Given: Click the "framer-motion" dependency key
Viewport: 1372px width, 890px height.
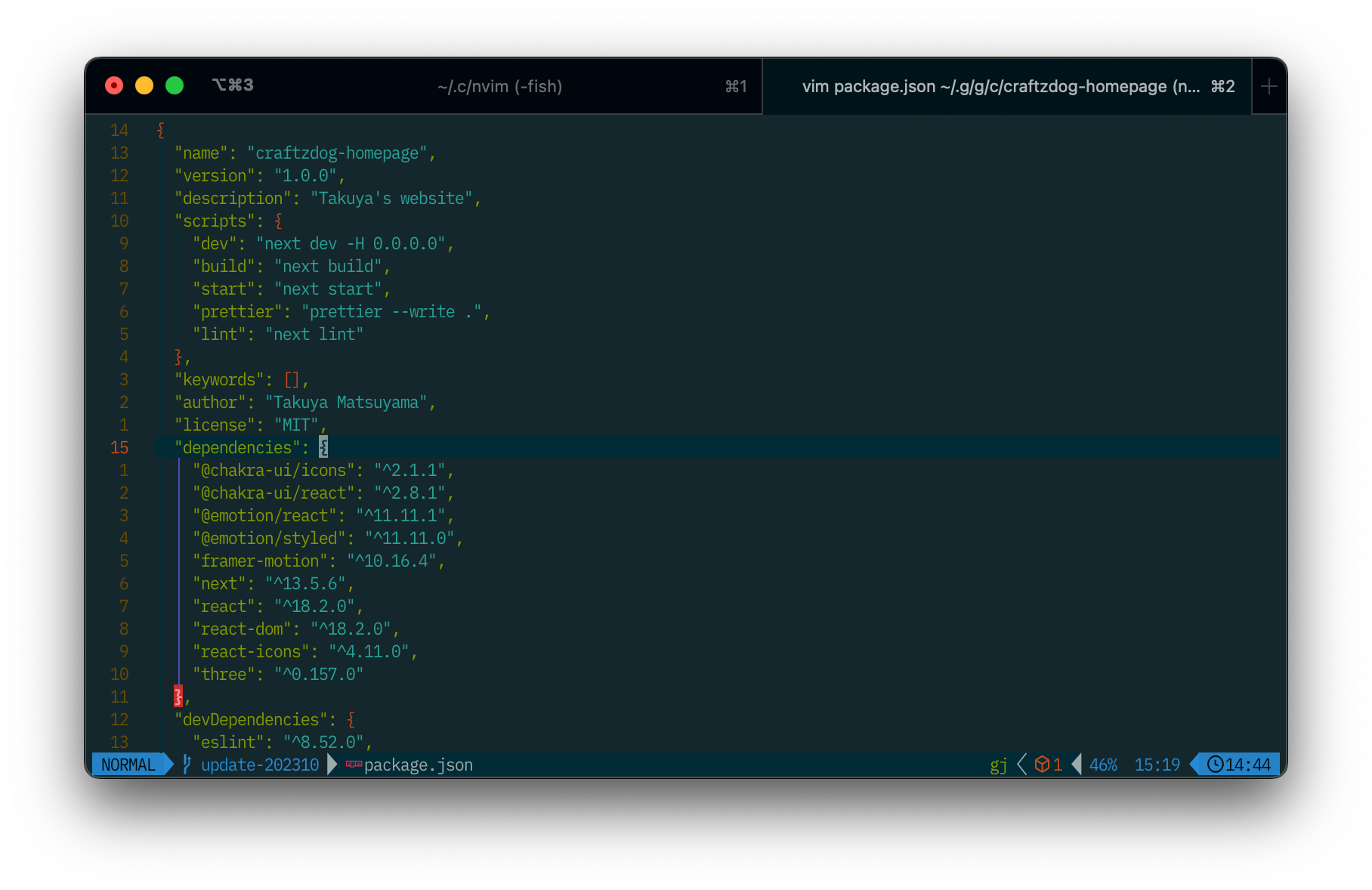Looking at the screenshot, I should (260, 561).
